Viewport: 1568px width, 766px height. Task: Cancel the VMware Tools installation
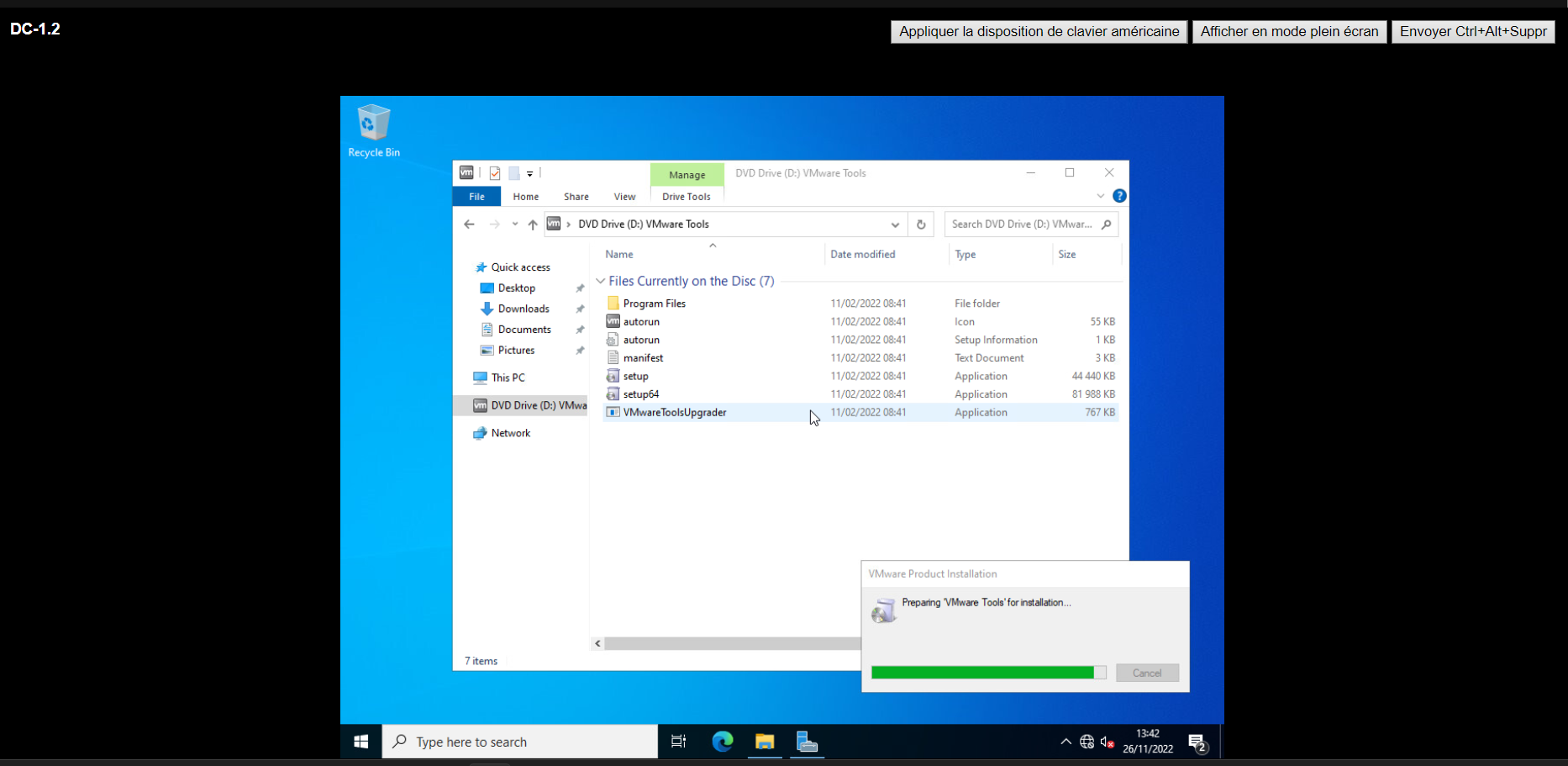click(x=1147, y=673)
